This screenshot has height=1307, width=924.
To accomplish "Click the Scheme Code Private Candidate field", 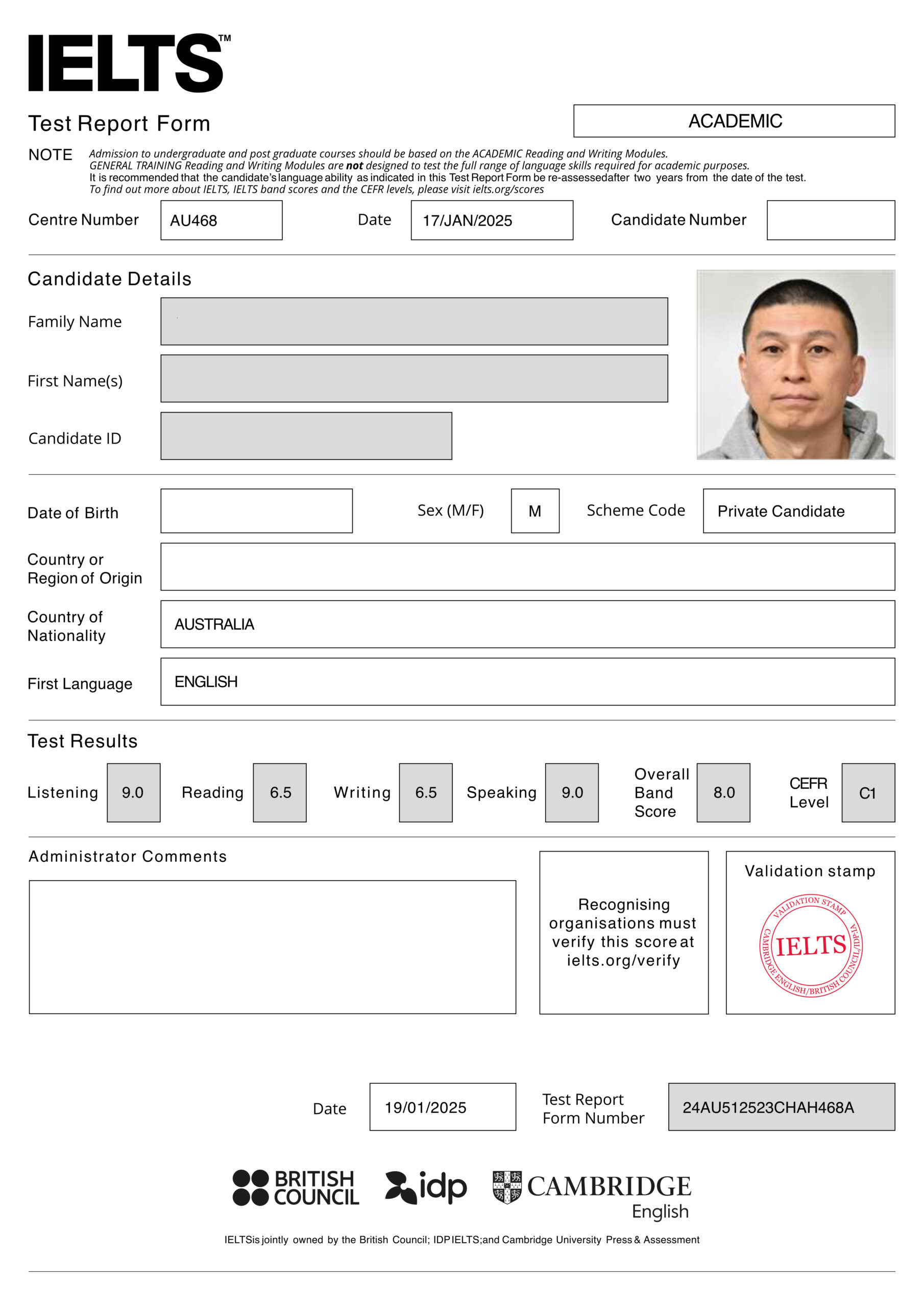I will click(799, 511).
